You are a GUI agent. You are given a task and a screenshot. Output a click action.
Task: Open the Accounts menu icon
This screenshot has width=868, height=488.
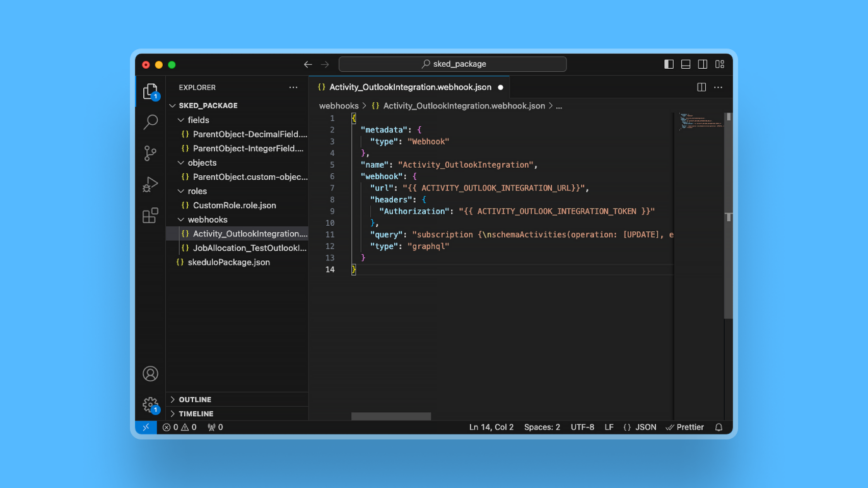click(x=150, y=374)
